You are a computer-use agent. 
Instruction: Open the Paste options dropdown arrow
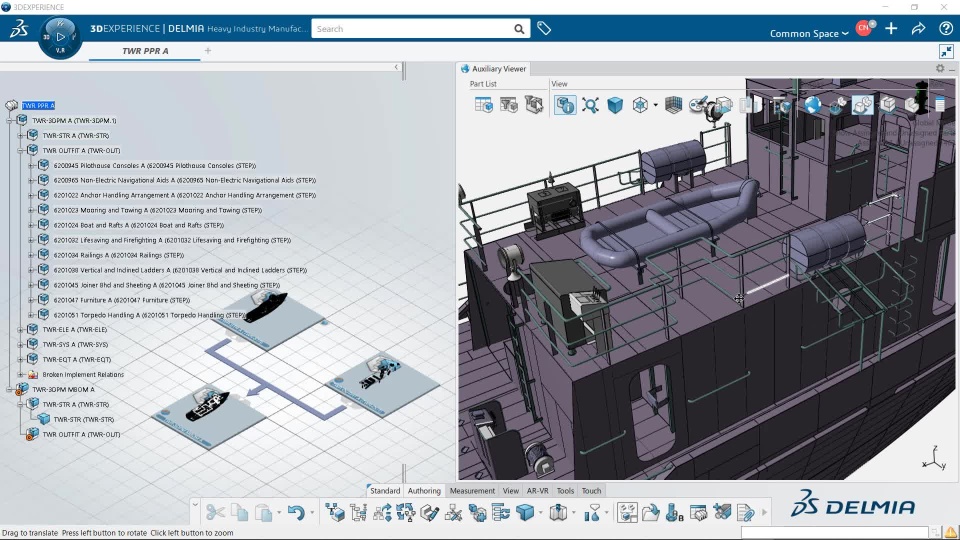[x=279, y=512]
